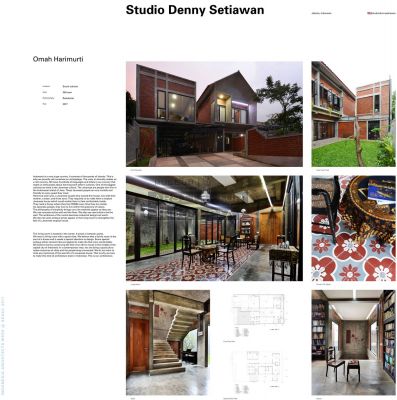Select the first row of project info table
Viewport: 397px width, 400px height.
[x=60, y=86]
